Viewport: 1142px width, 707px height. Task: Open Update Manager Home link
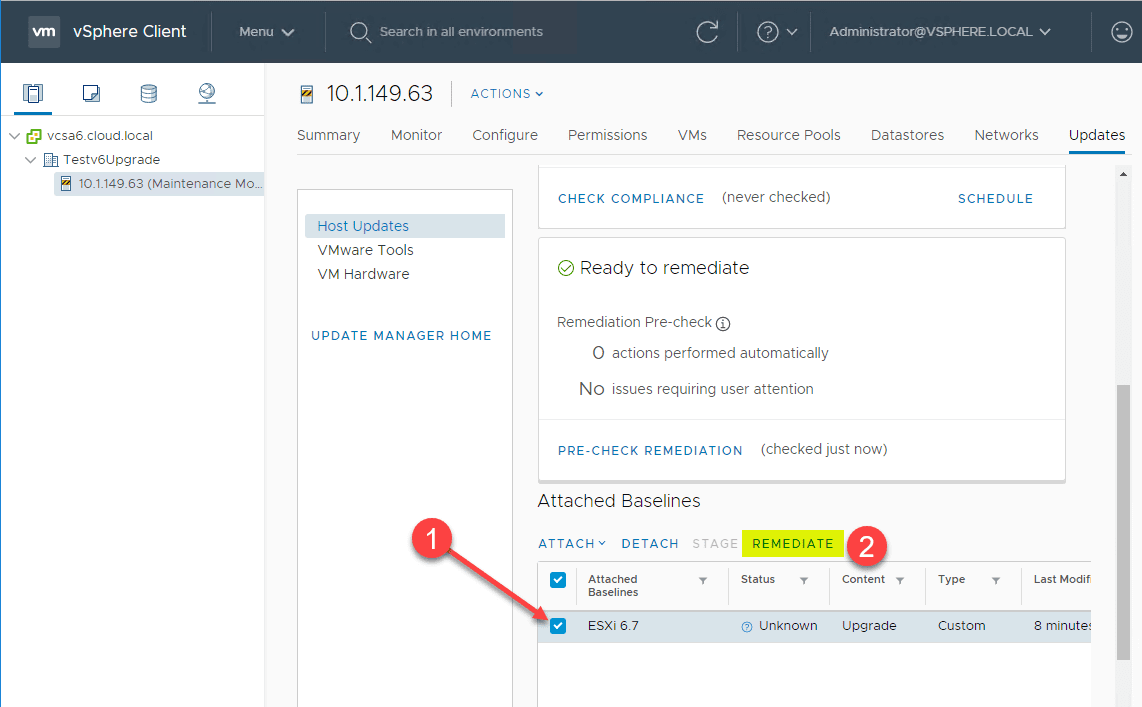[x=401, y=335]
